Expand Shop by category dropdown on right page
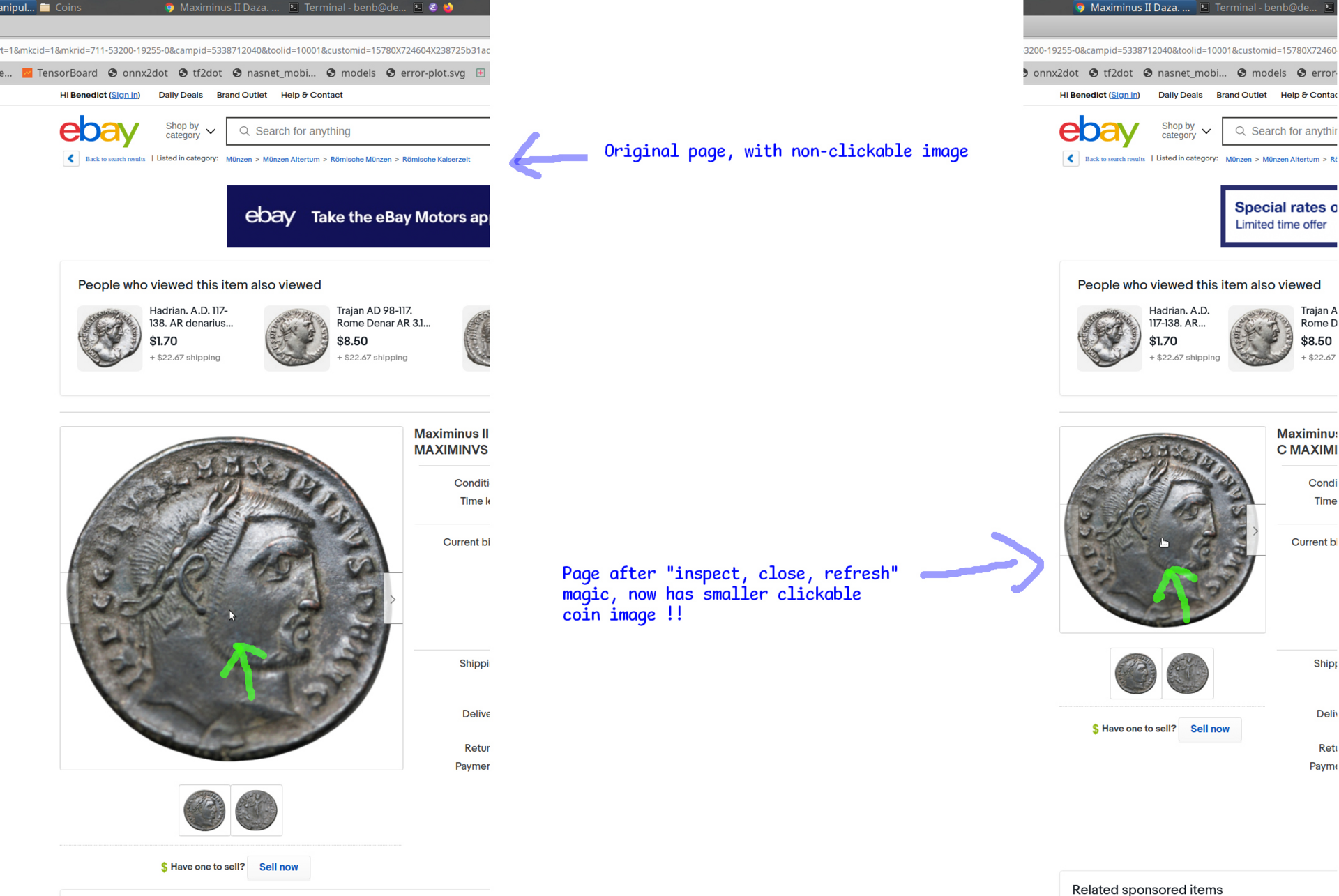 coord(1186,131)
